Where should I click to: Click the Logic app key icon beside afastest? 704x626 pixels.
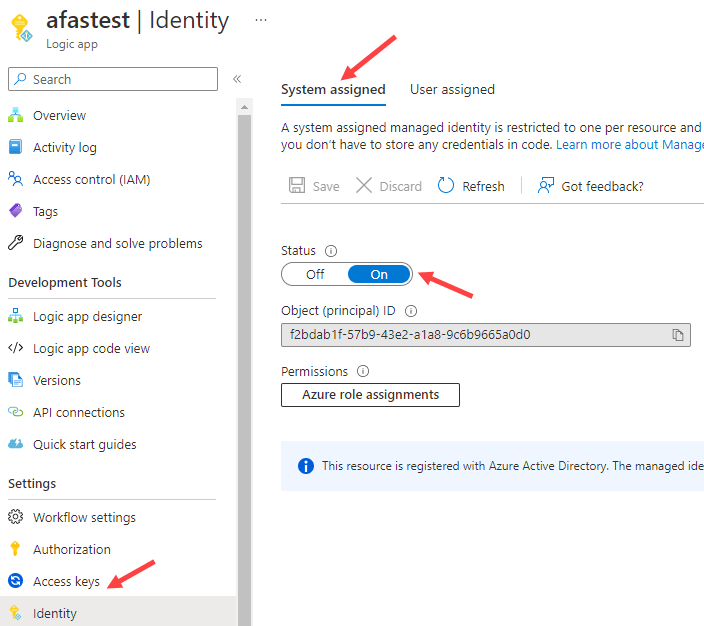point(21,28)
